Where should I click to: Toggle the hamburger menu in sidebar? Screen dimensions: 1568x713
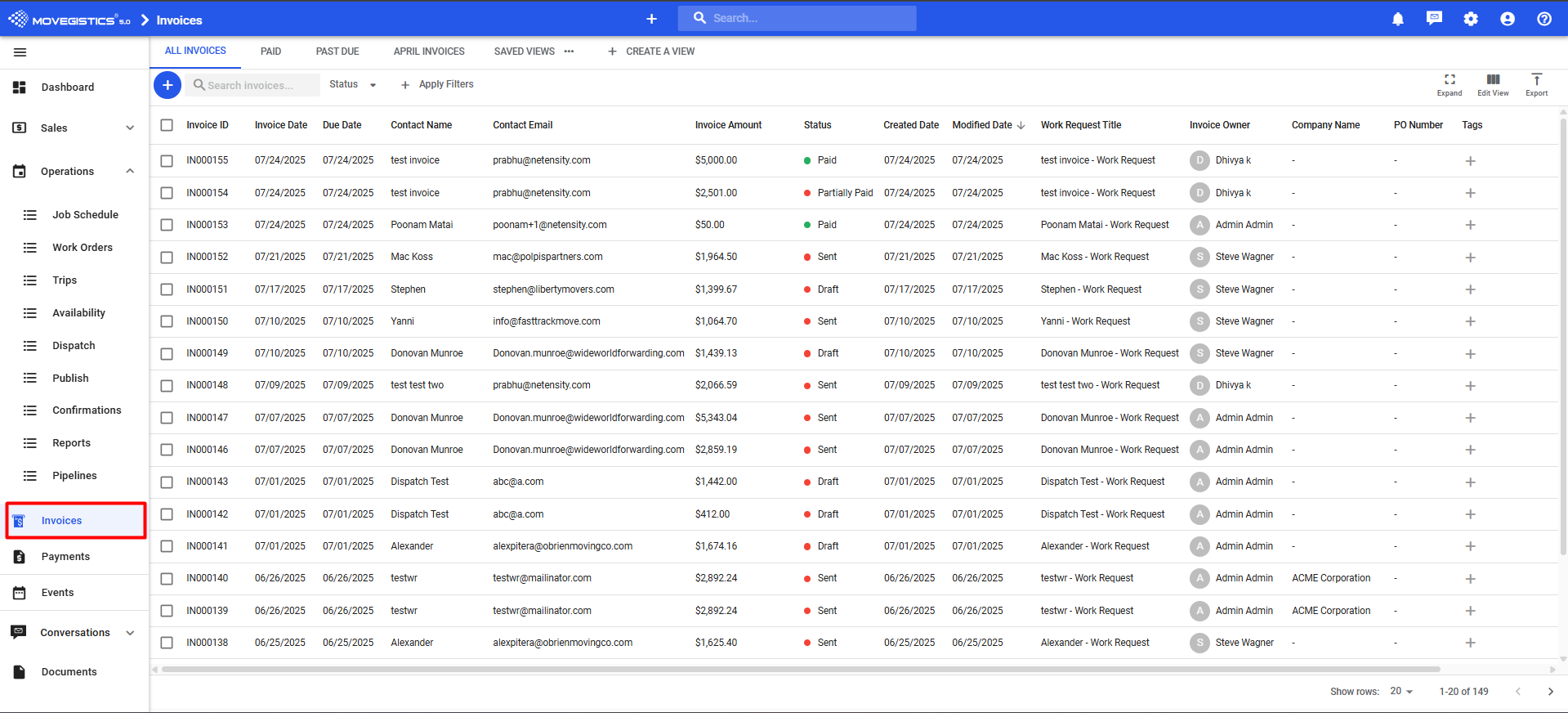[20, 52]
